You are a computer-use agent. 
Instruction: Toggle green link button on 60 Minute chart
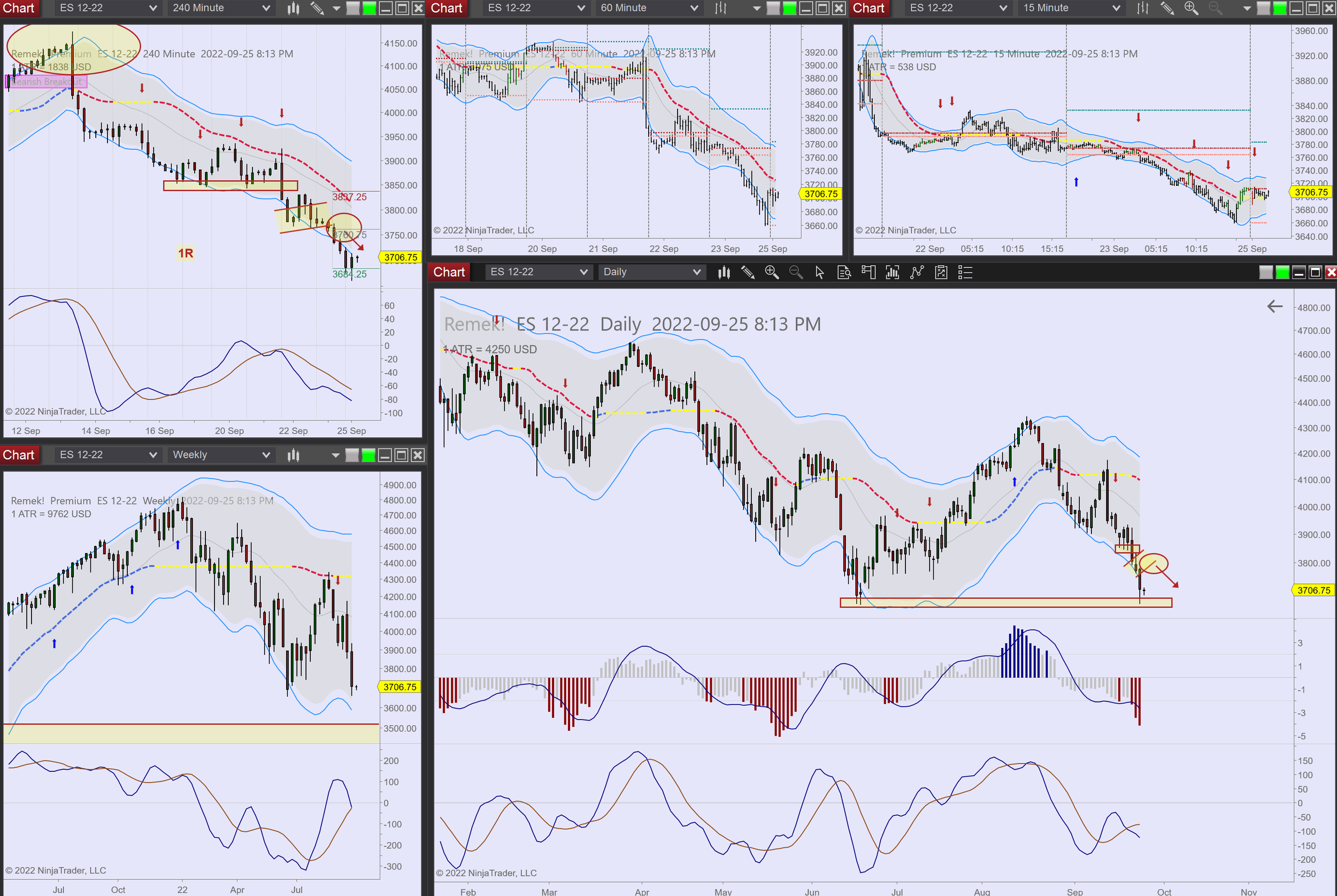coord(789,8)
